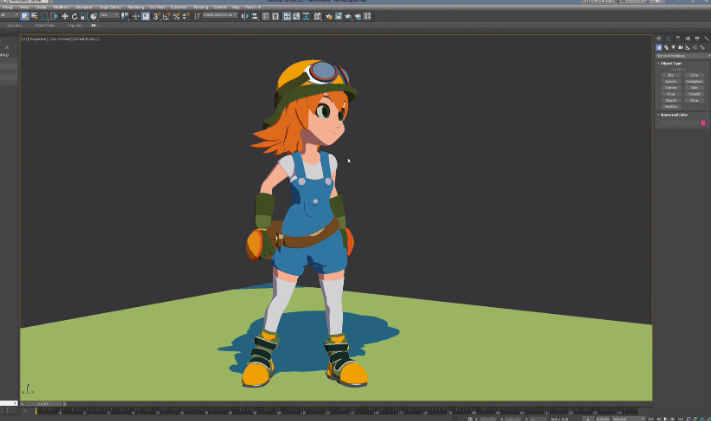Switch to the Cameras category icon
This screenshot has width=711, height=421.
680,47
